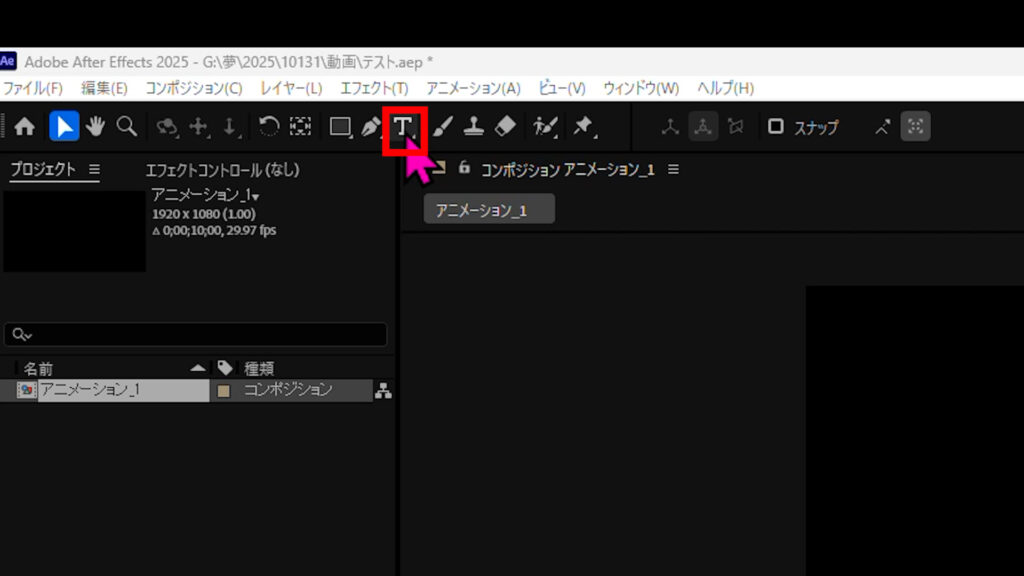
Task: Open the エフェクト(T) menu
Action: click(373, 88)
